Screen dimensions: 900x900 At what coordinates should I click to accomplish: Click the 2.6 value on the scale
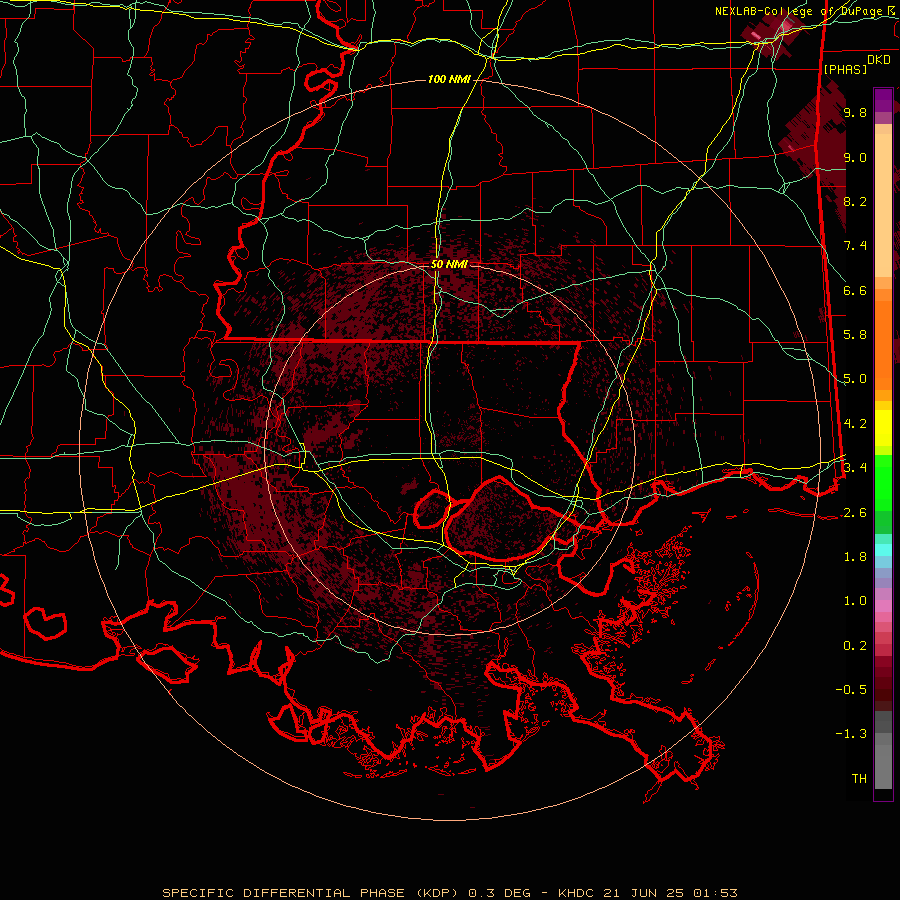coord(855,513)
